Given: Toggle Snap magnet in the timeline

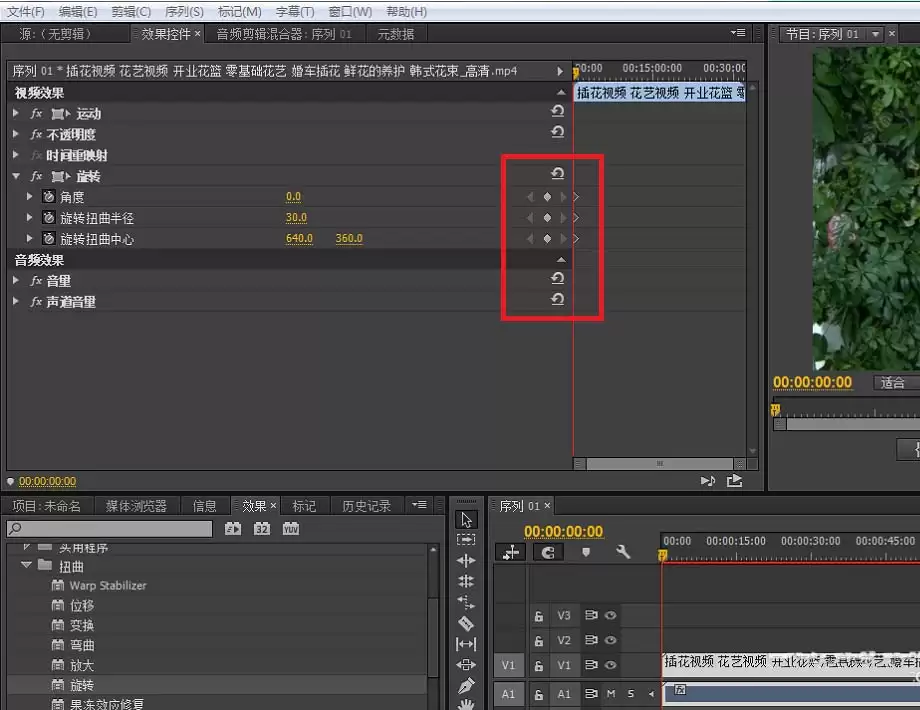Looking at the screenshot, I should coord(547,552).
